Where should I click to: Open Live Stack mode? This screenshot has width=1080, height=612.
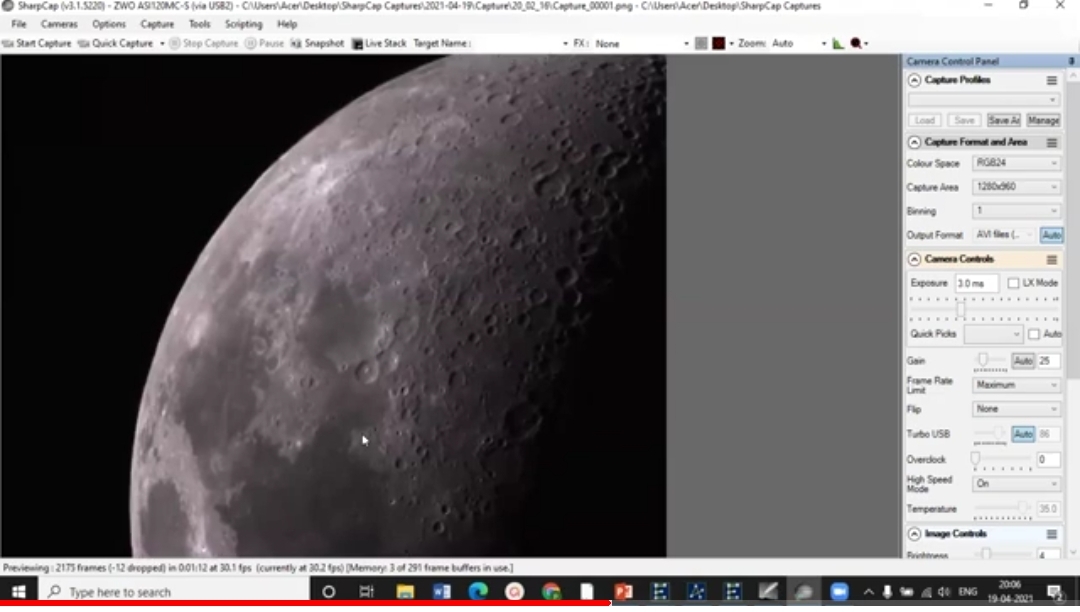click(x=379, y=43)
